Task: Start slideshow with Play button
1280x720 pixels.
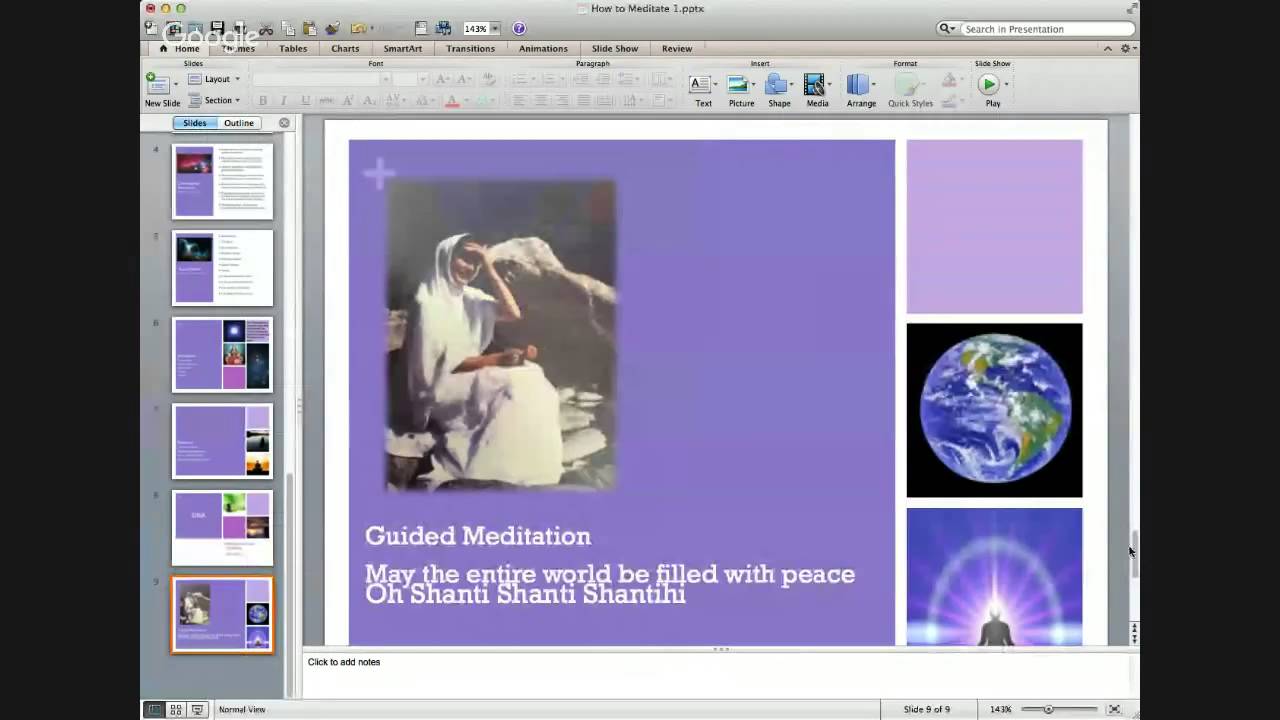Action: (988, 85)
